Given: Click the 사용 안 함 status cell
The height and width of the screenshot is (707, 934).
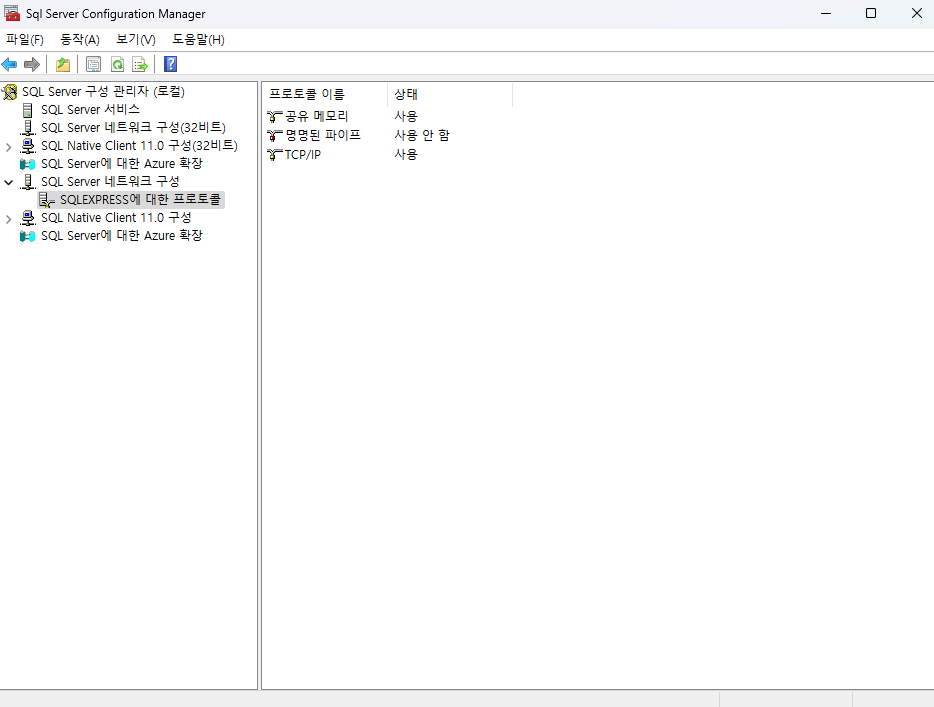Looking at the screenshot, I should coord(422,135).
